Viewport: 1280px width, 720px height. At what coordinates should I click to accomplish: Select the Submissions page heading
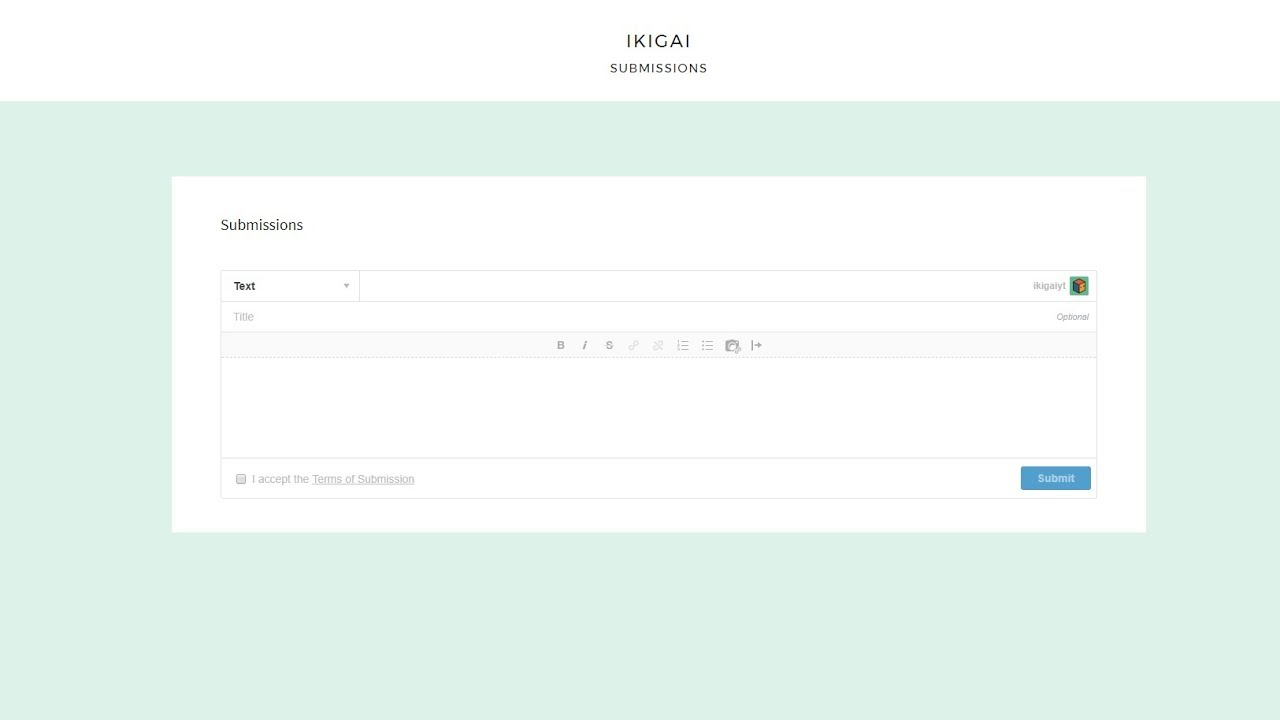point(262,225)
